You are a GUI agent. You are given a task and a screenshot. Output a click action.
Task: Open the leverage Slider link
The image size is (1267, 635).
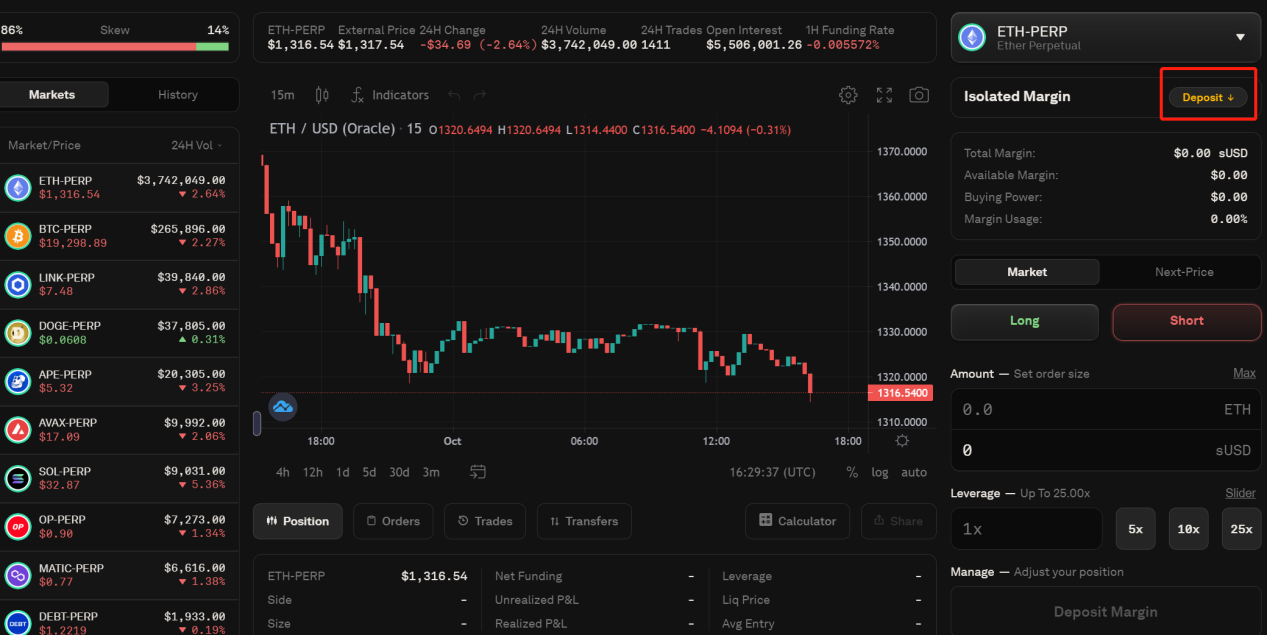tap(1240, 493)
